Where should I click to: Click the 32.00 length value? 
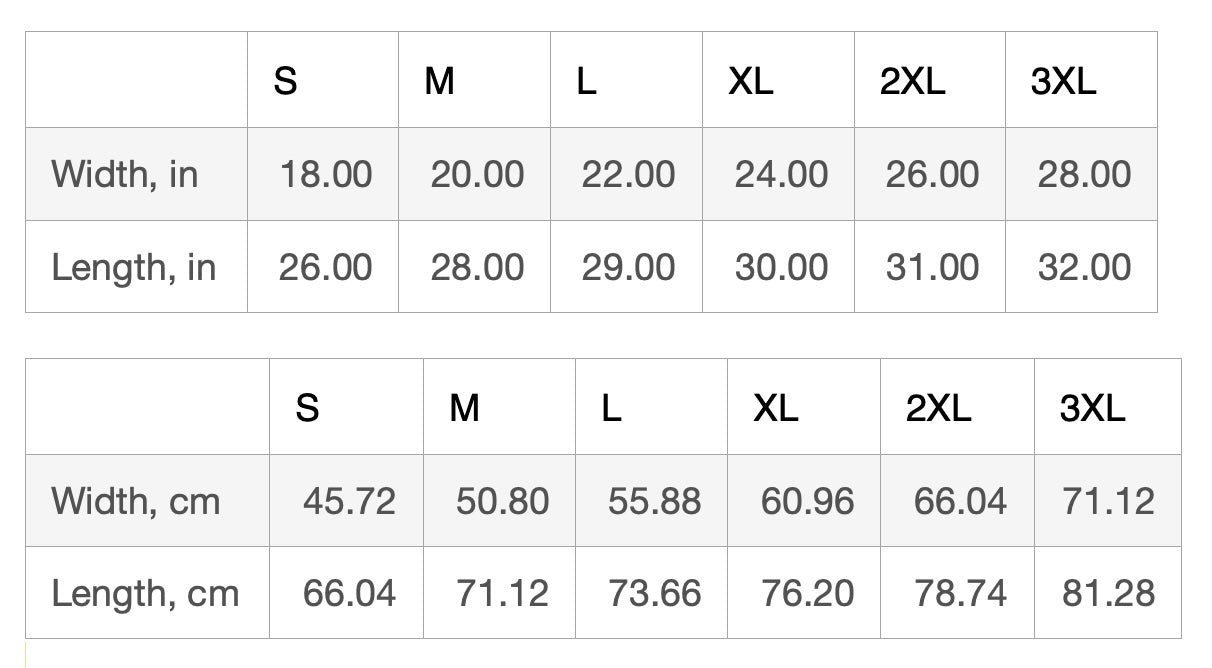click(x=1084, y=267)
